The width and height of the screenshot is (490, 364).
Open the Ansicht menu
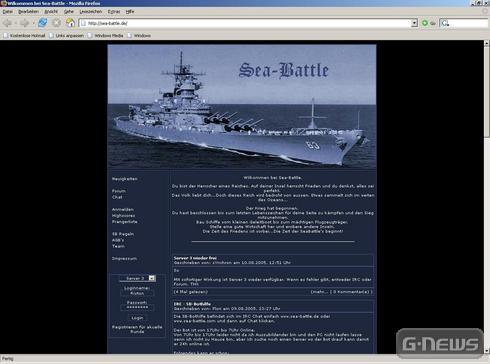[x=51, y=11]
